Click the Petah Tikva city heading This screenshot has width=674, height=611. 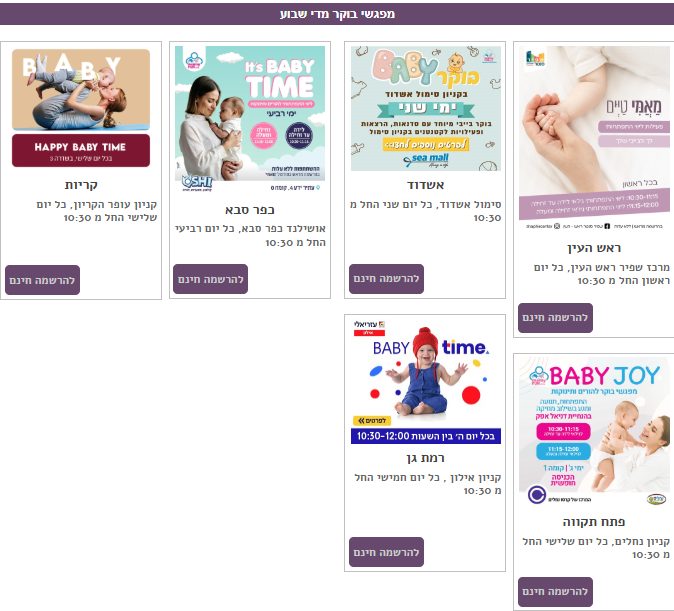click(x=594, y=522)
